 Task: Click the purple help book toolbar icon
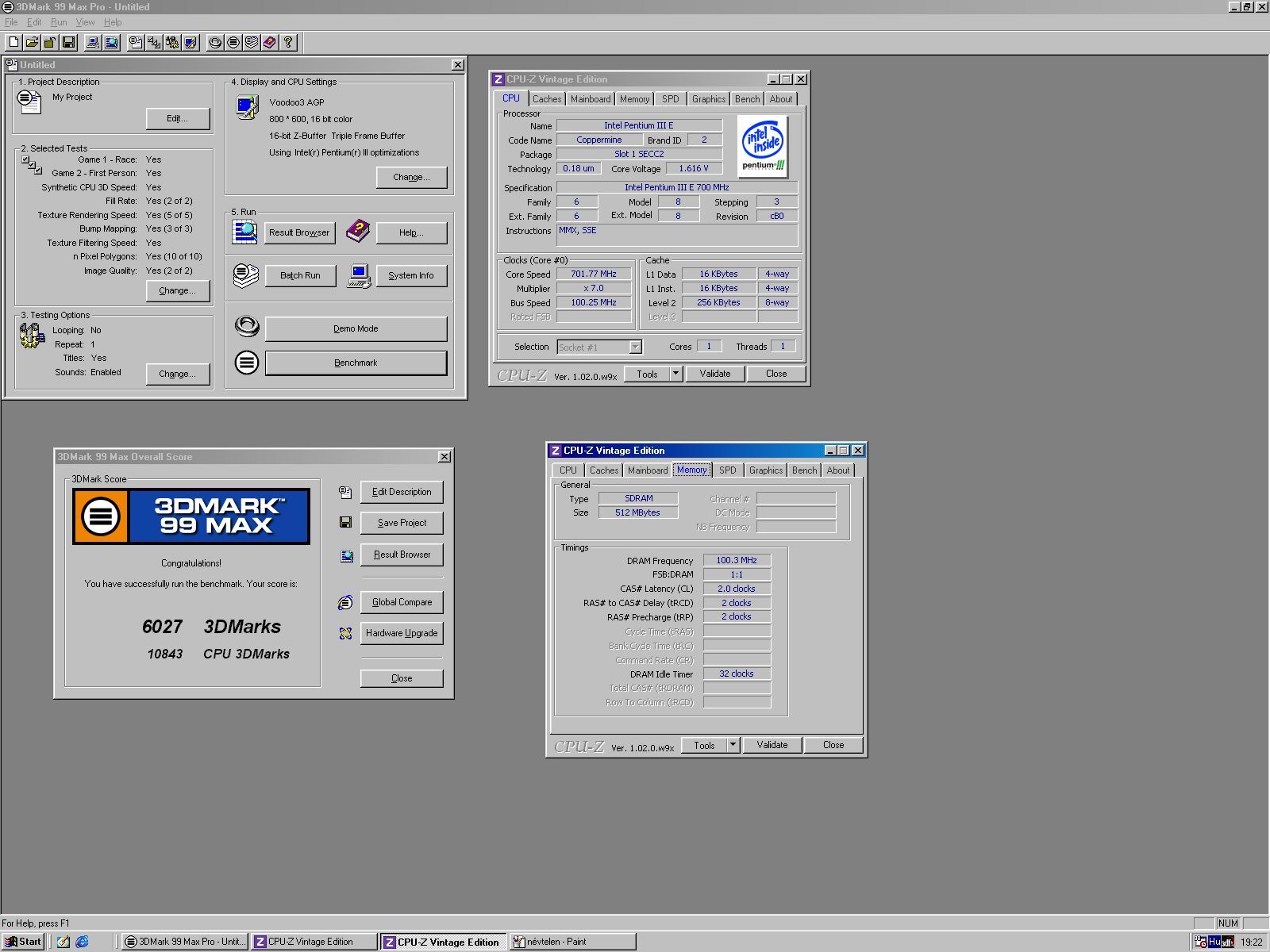point(270,42)
